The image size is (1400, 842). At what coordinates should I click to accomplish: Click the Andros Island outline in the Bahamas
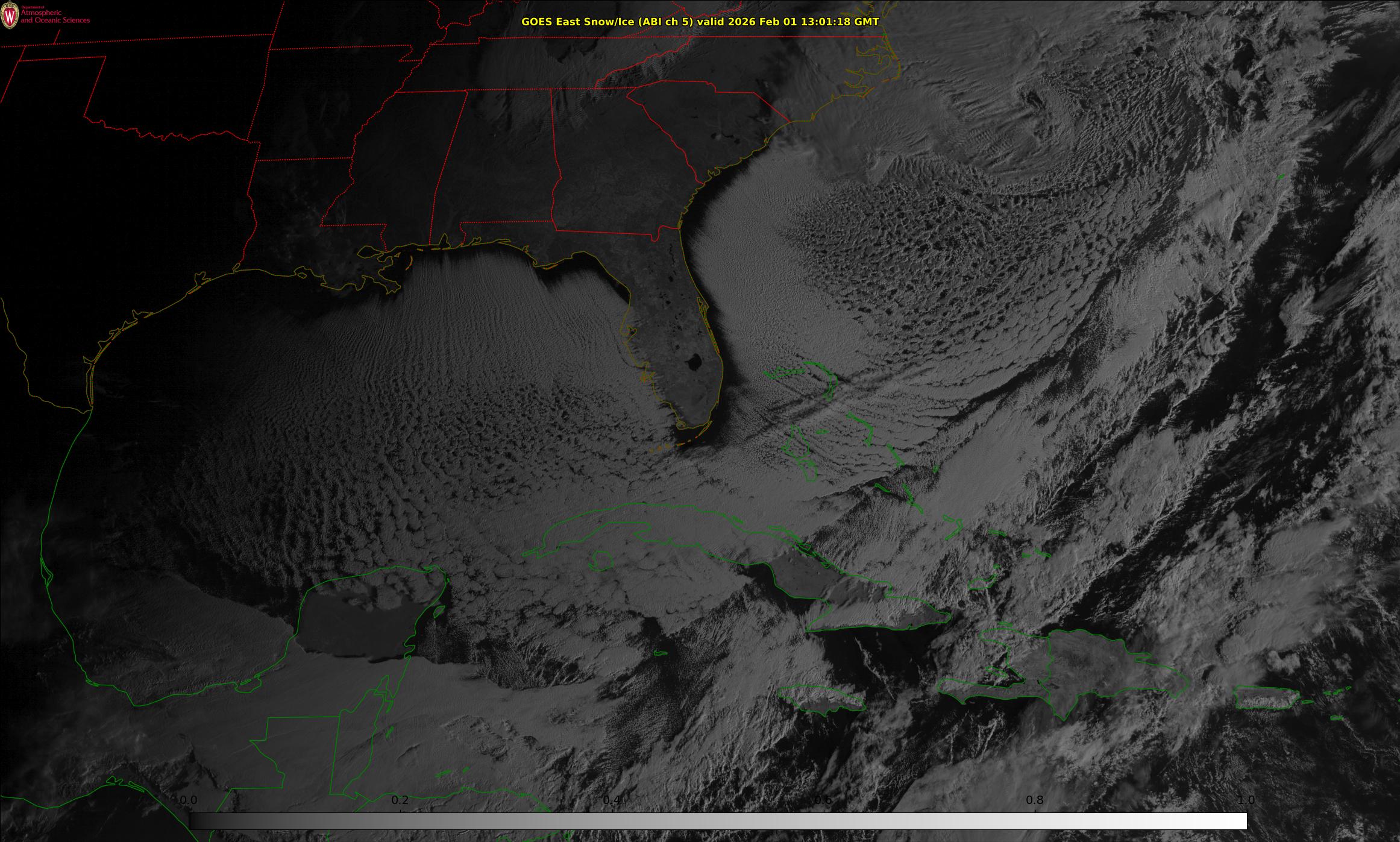click(x=799, y=452)
